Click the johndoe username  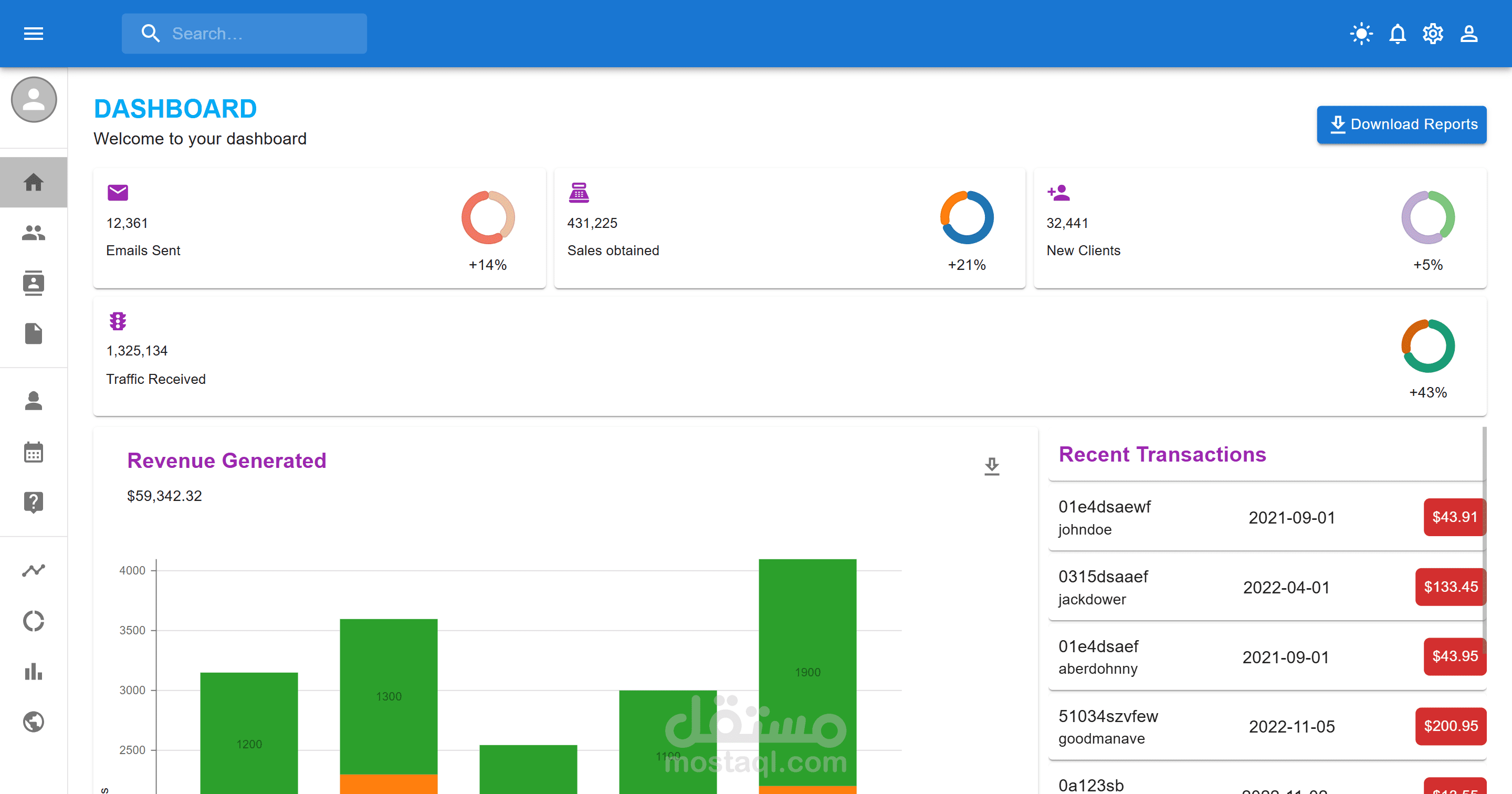pyautogui.click(x=1085, y=530)
